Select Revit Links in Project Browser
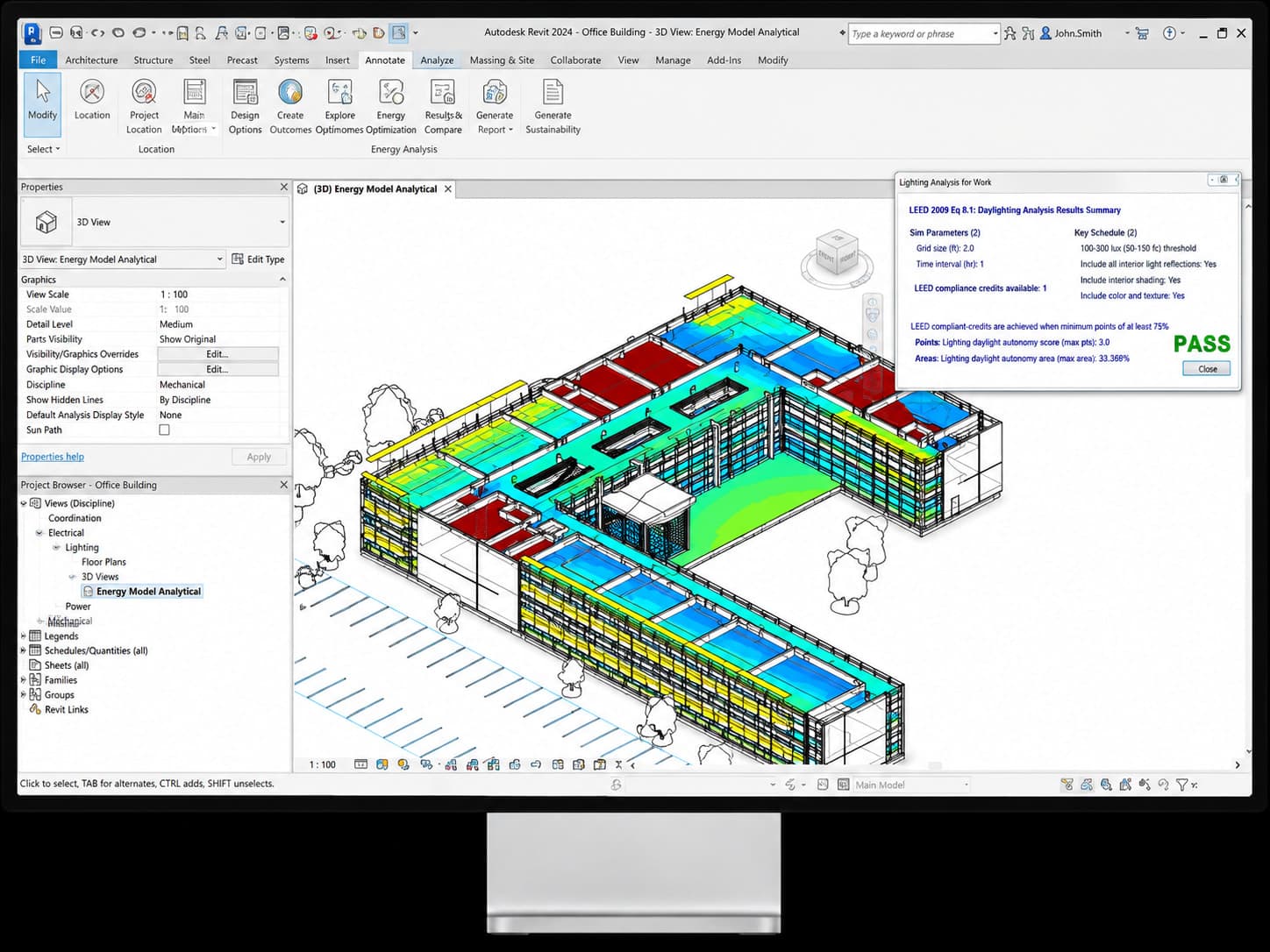Viewport: 1270px width, 952px height. [66, 710]
